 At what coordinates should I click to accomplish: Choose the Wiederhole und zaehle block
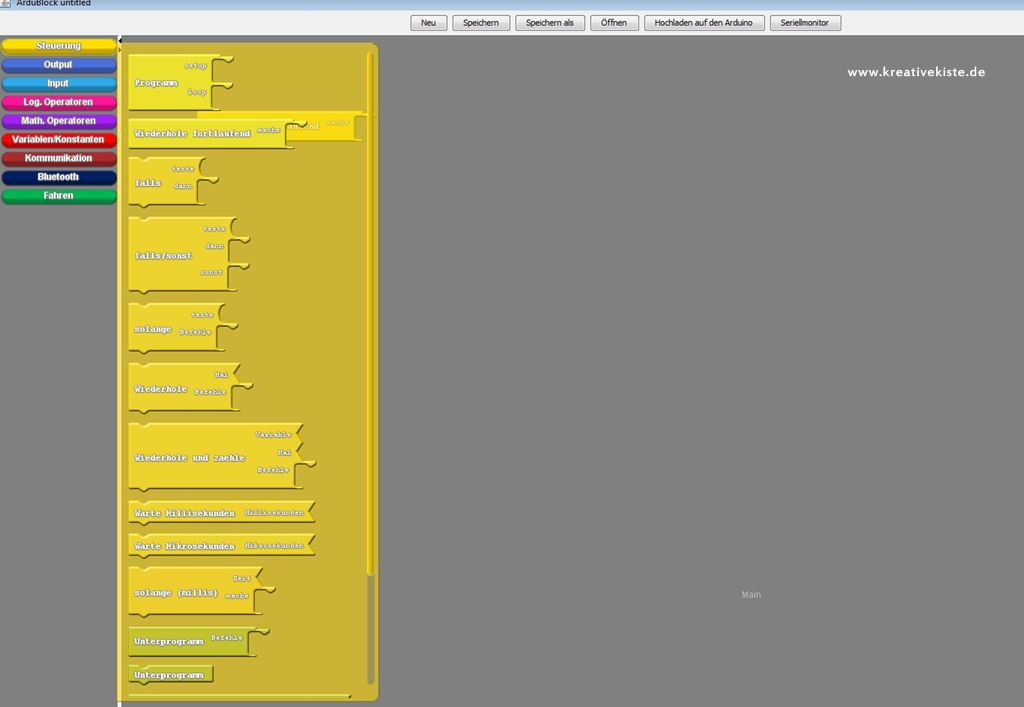coord(190,457)
